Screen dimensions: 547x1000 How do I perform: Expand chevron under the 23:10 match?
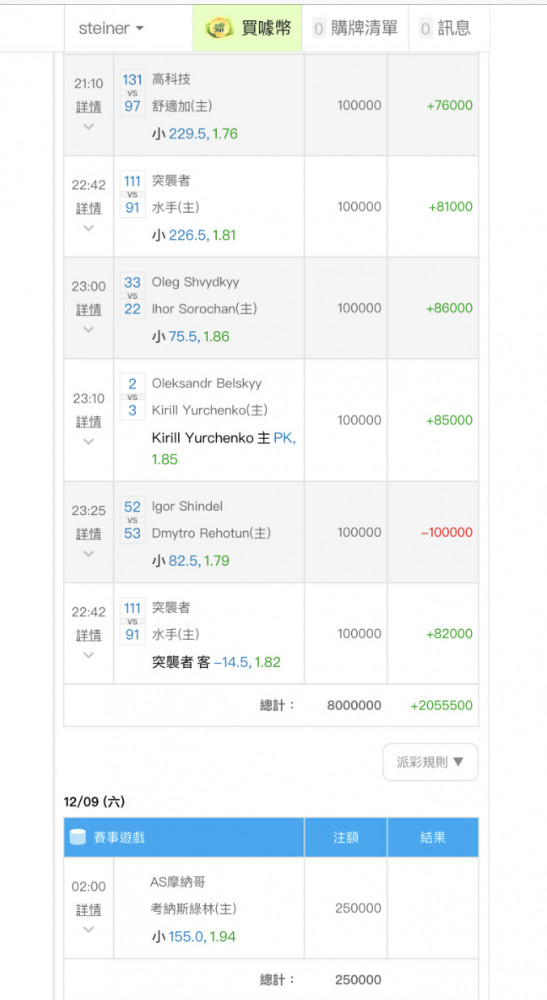(x=89, y=441)
